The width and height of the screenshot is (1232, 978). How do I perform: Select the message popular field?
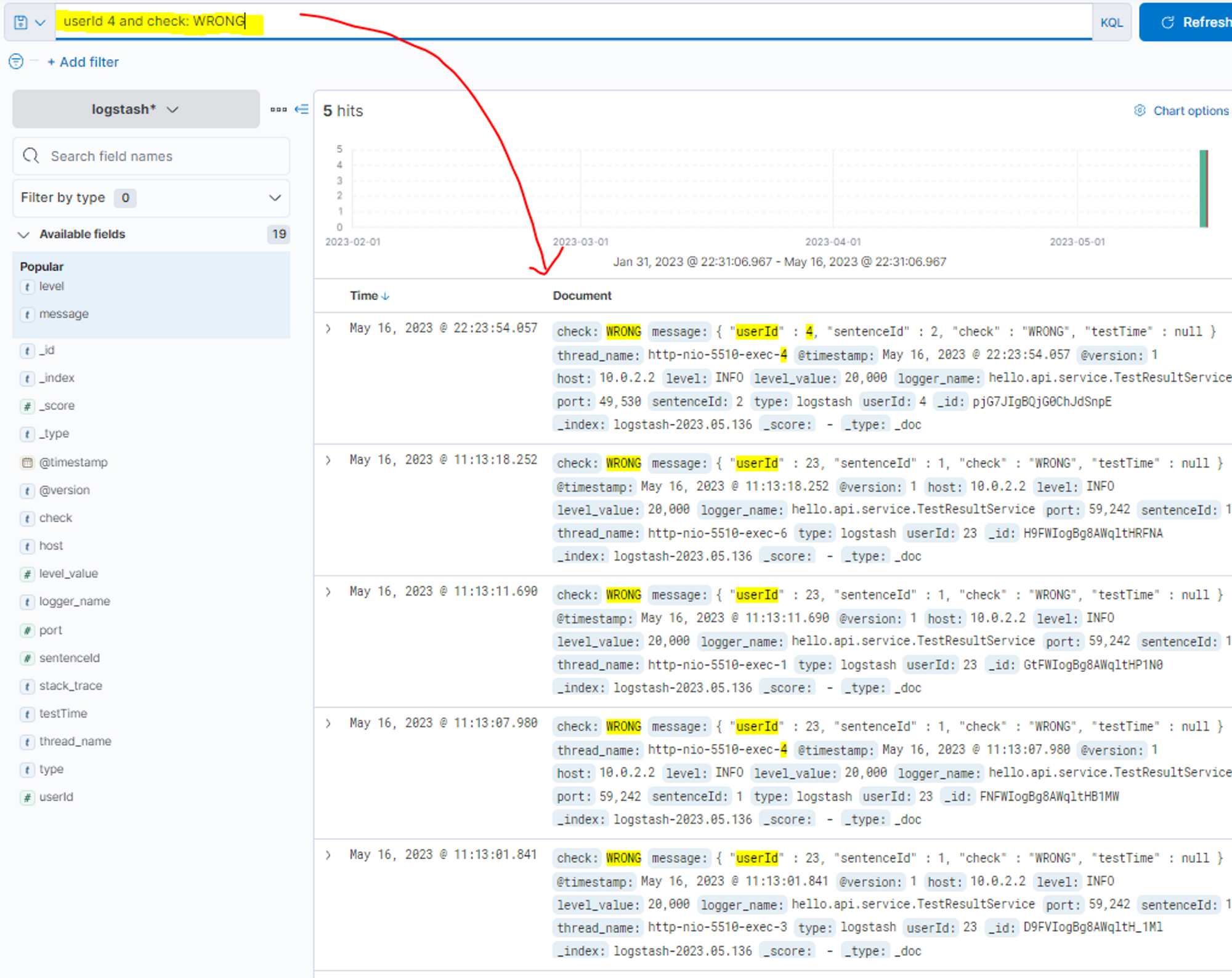click(64, 314)
